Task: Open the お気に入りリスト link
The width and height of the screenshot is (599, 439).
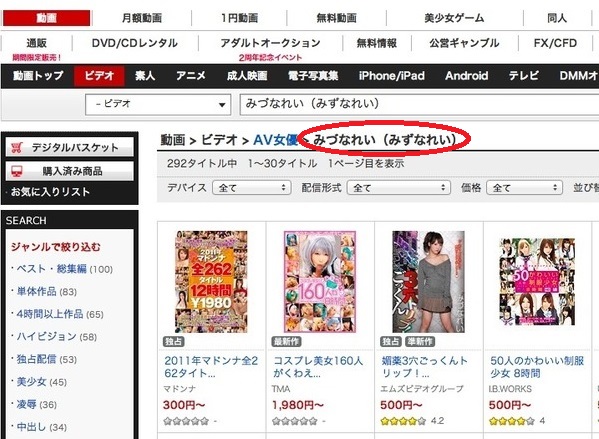Action: (x=50, y=192)
